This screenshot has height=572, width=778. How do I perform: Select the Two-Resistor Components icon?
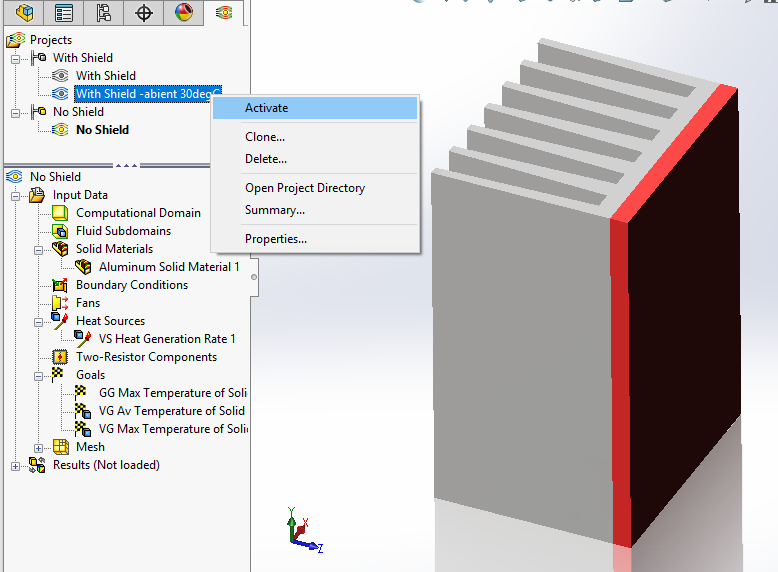[59, 357]
